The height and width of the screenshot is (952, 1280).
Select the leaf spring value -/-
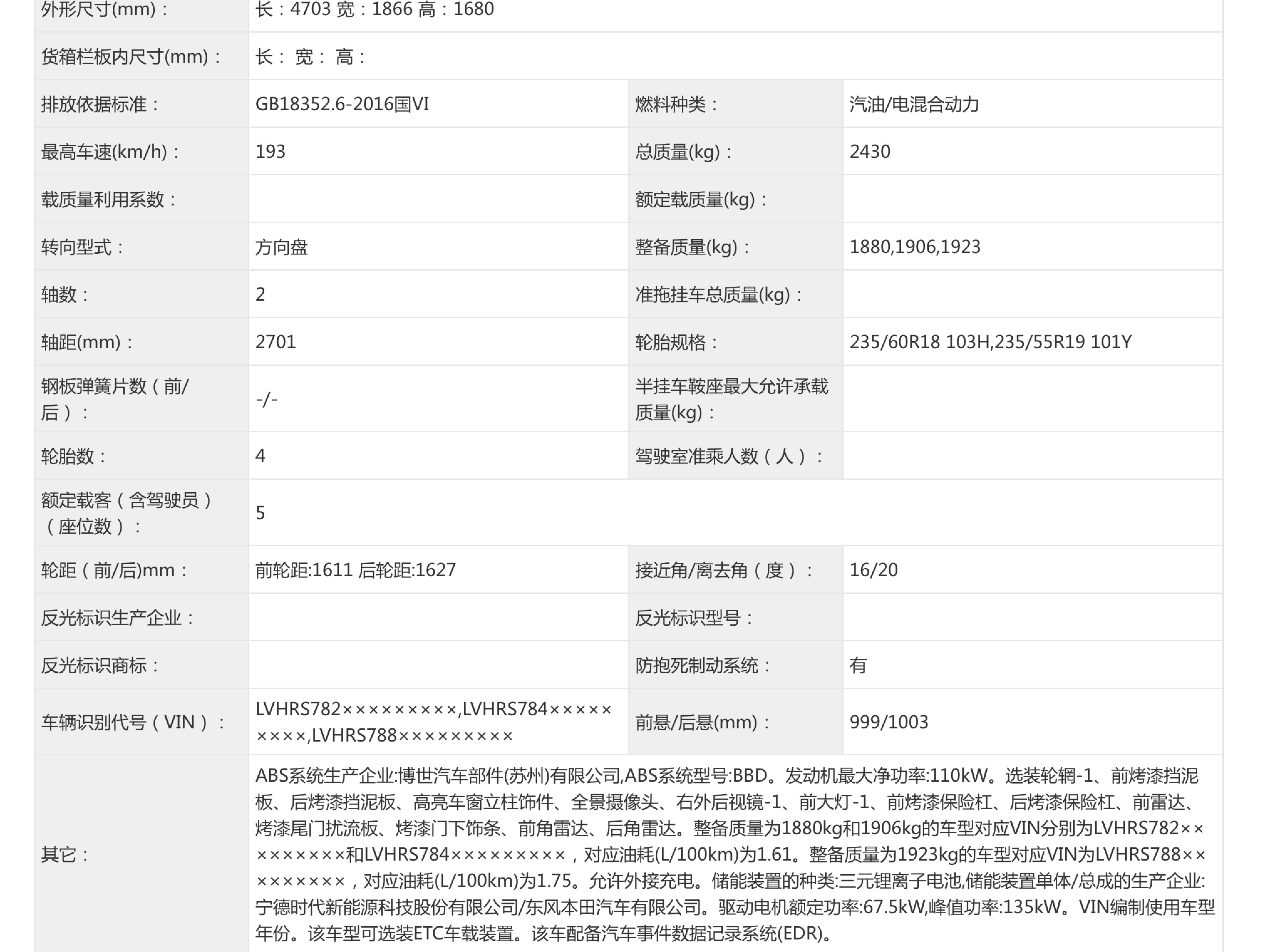pos(266,399)
